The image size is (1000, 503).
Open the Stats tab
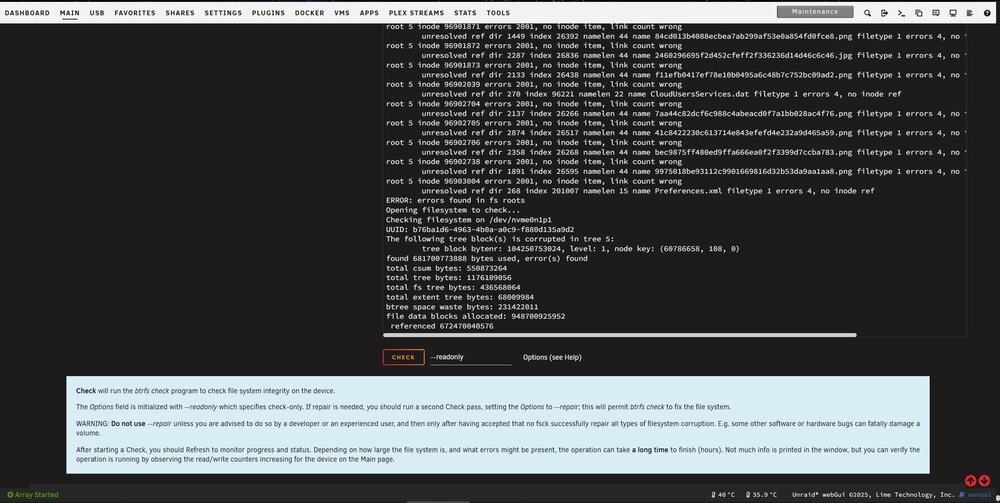[465, 13]
